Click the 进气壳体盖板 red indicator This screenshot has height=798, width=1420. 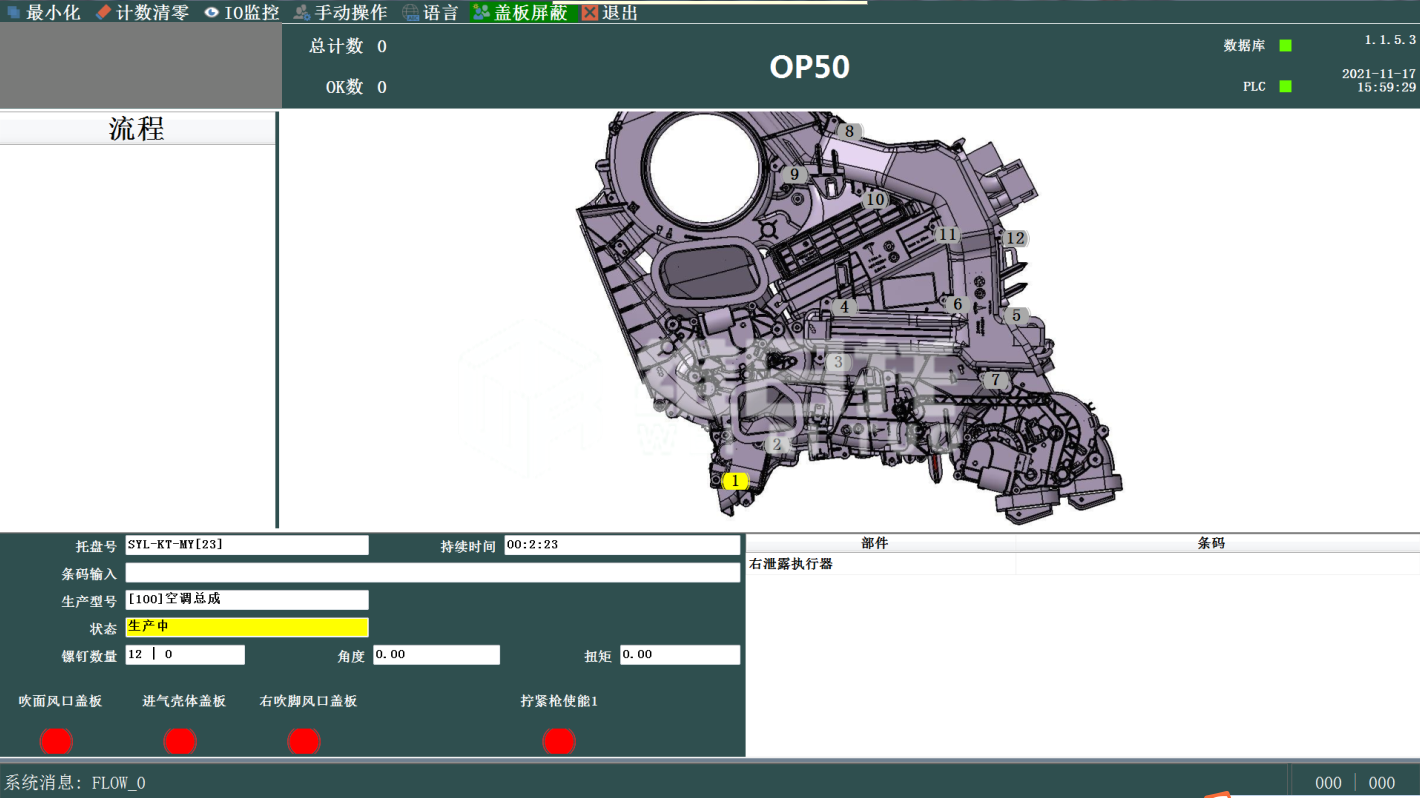[x=180, y=741]
